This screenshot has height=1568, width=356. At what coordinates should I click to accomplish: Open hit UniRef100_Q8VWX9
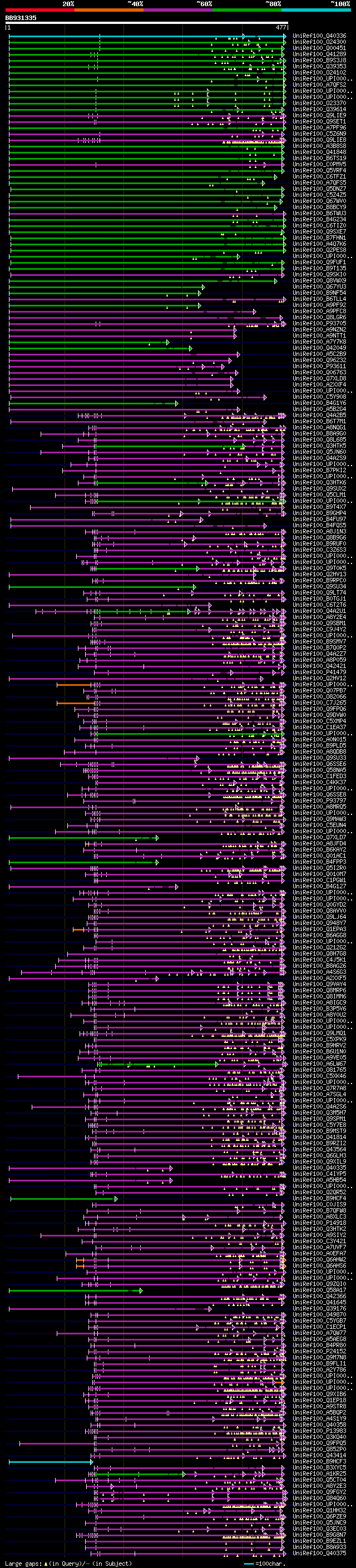[x=319, y=280]
